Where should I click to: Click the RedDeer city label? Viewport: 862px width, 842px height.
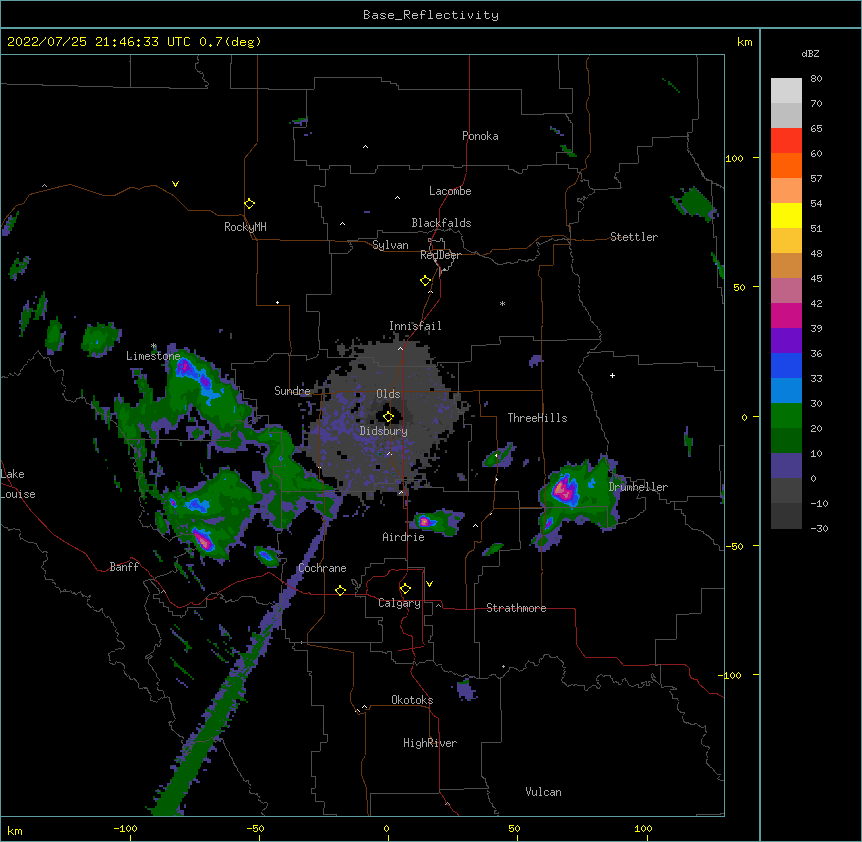[440, 255]
